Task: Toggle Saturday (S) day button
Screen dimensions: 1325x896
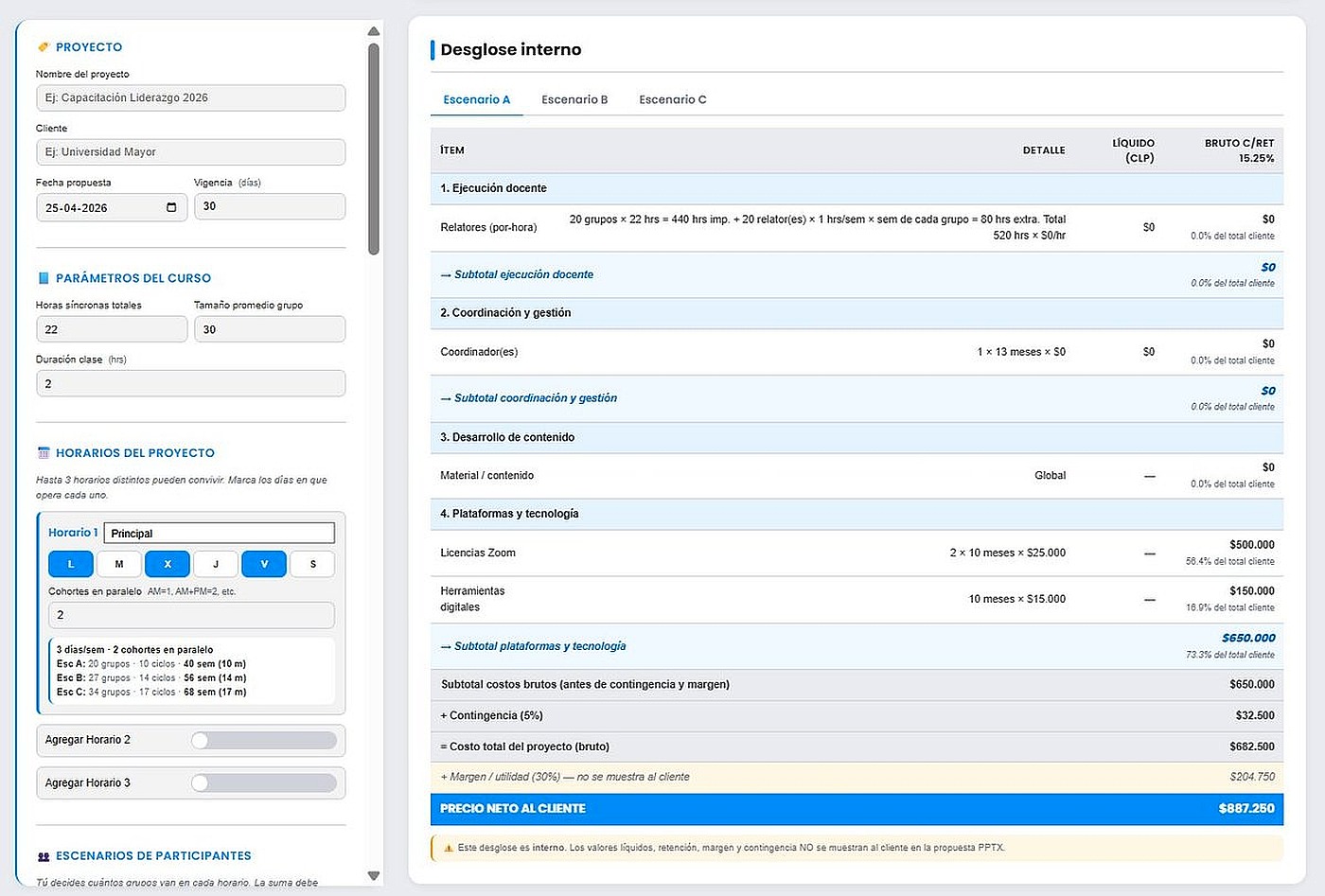Action: pos(312,564)
